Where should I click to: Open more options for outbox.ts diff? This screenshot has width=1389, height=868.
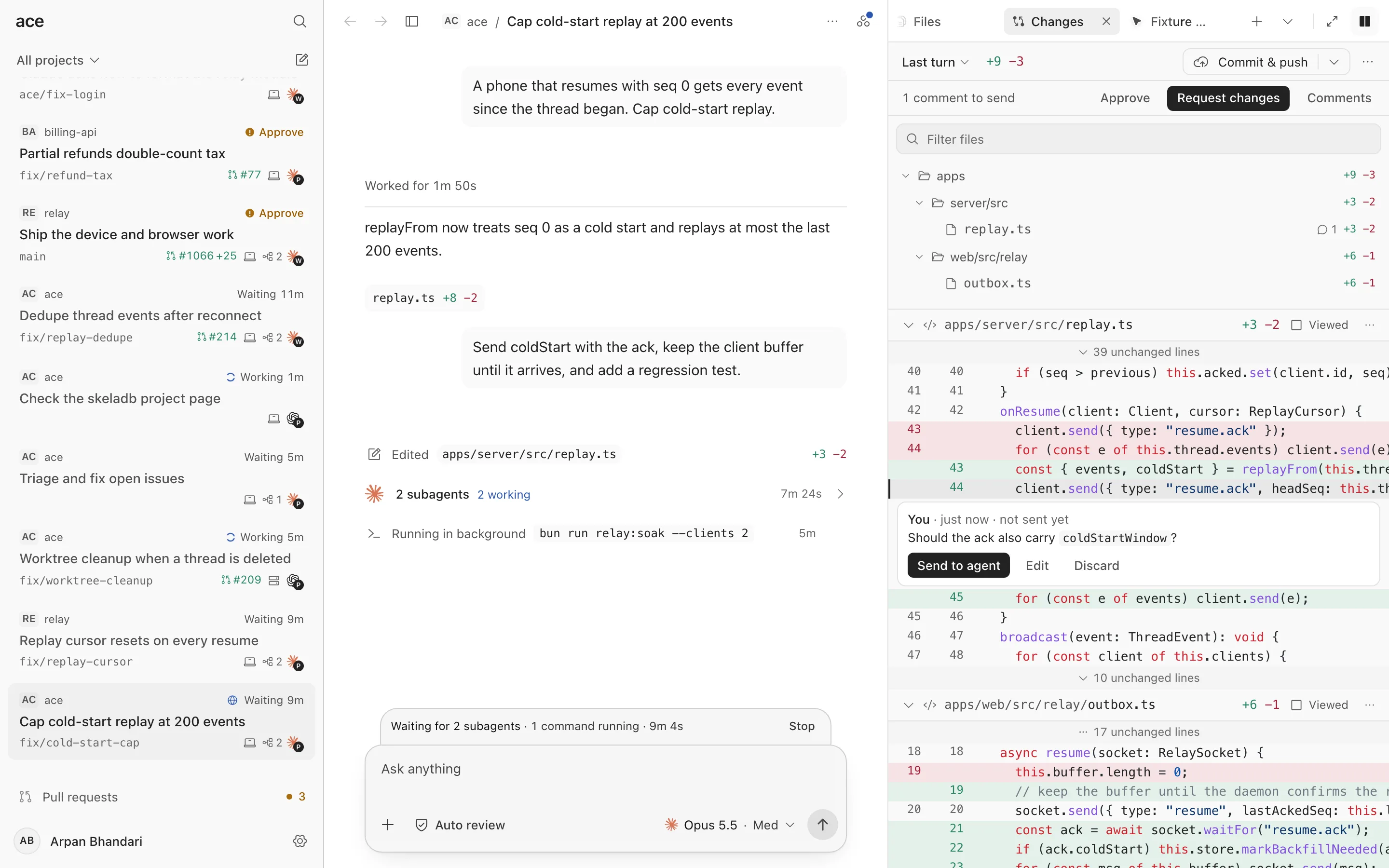1370,705
